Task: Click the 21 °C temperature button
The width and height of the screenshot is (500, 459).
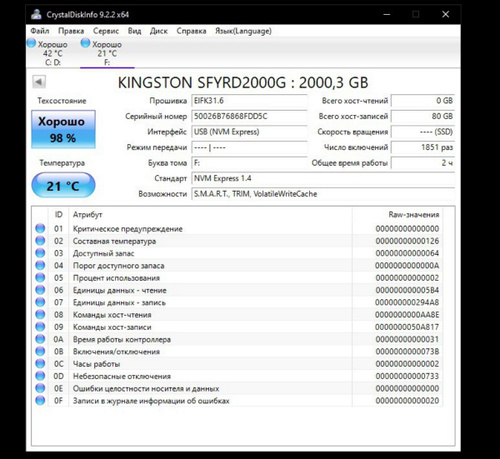Action: (x=63, y=185)
